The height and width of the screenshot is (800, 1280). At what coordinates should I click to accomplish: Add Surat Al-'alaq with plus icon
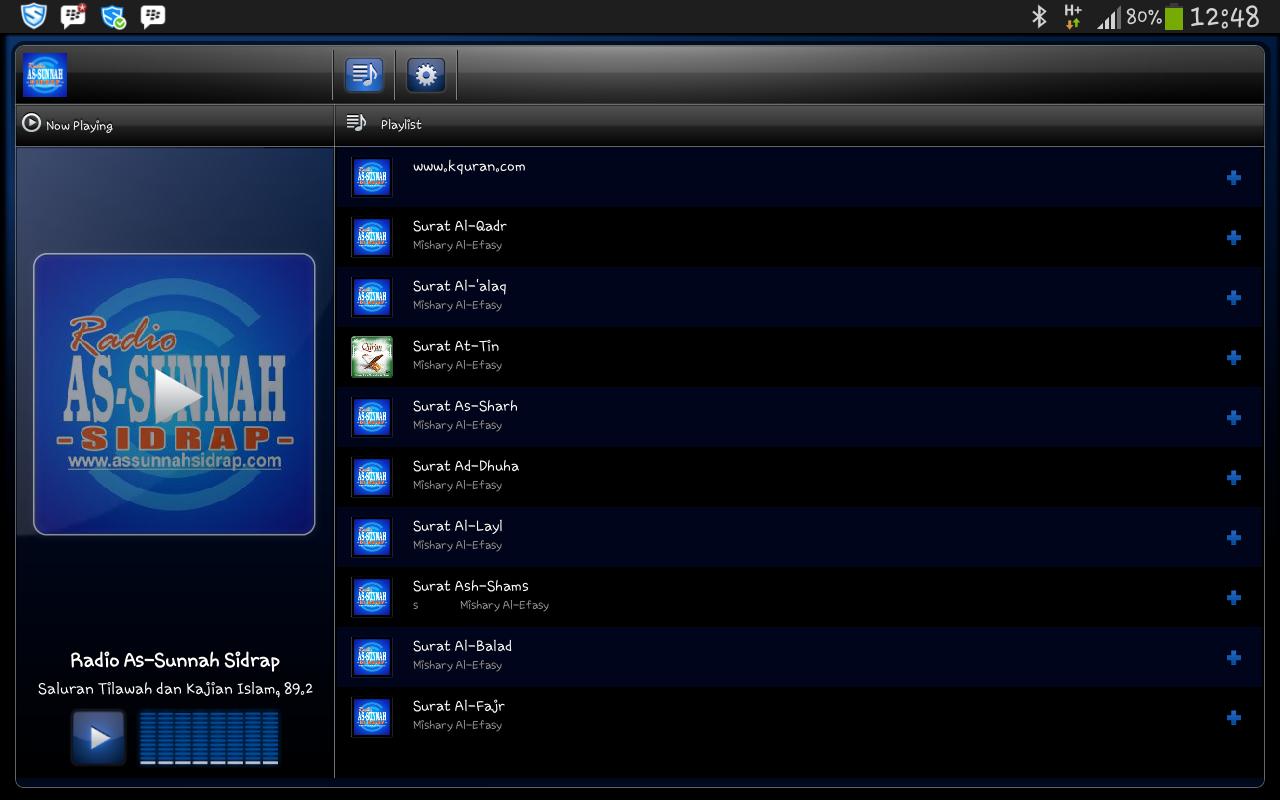tap(1234, 298)
